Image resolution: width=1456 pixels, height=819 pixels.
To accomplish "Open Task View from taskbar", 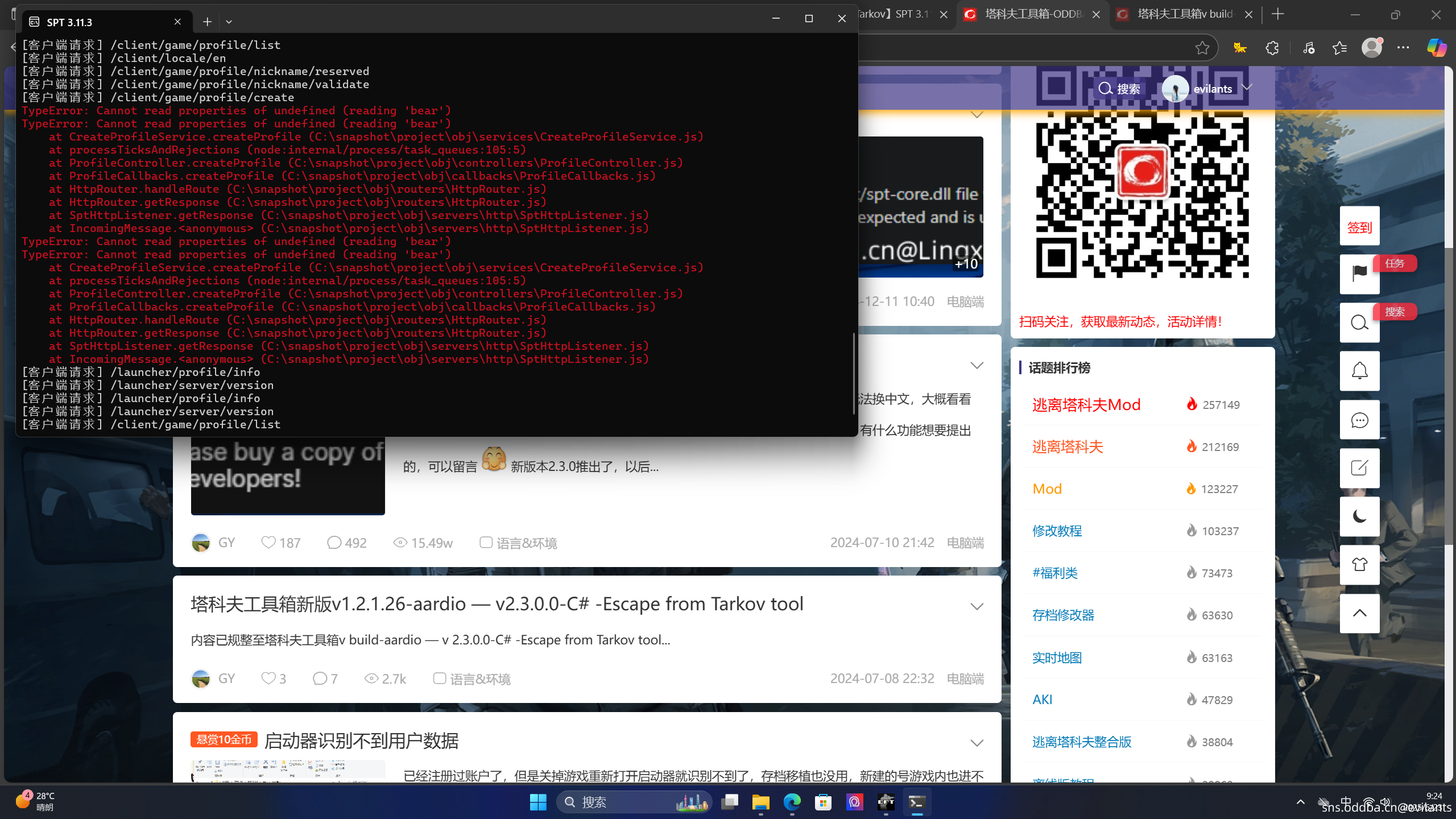I will (729, 802).
